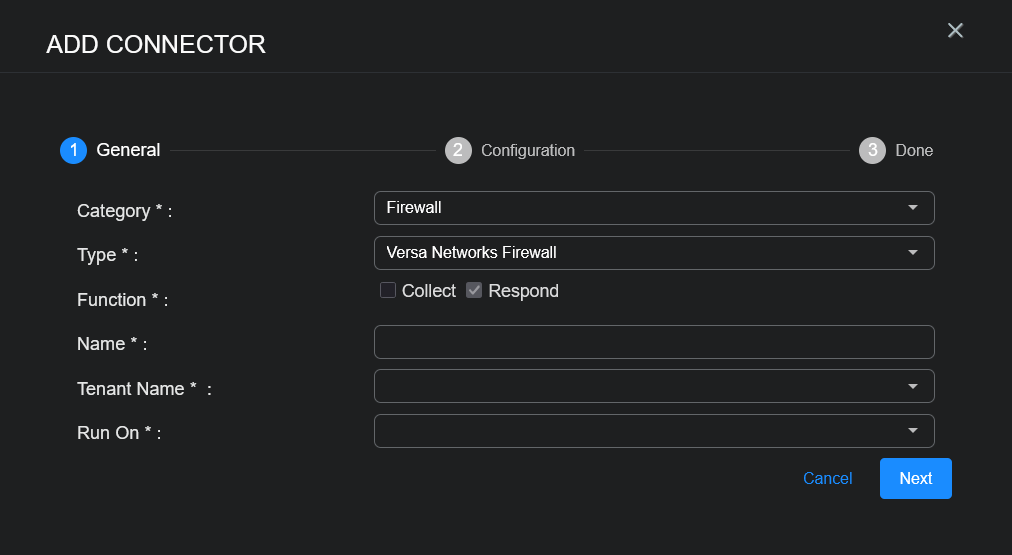Expand the empty Tenant Name combo box
Screen dimensions: 1012x555
click(640, 386)
